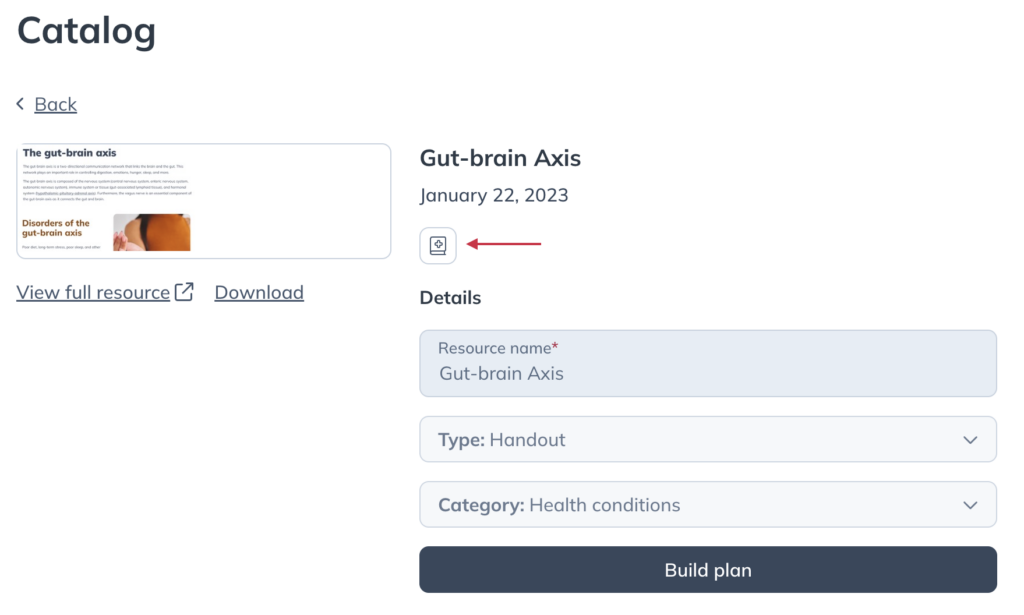Screen dimensions: 1024x615
Task: Click the add-to-library book icon
Action: click(438, 245)
